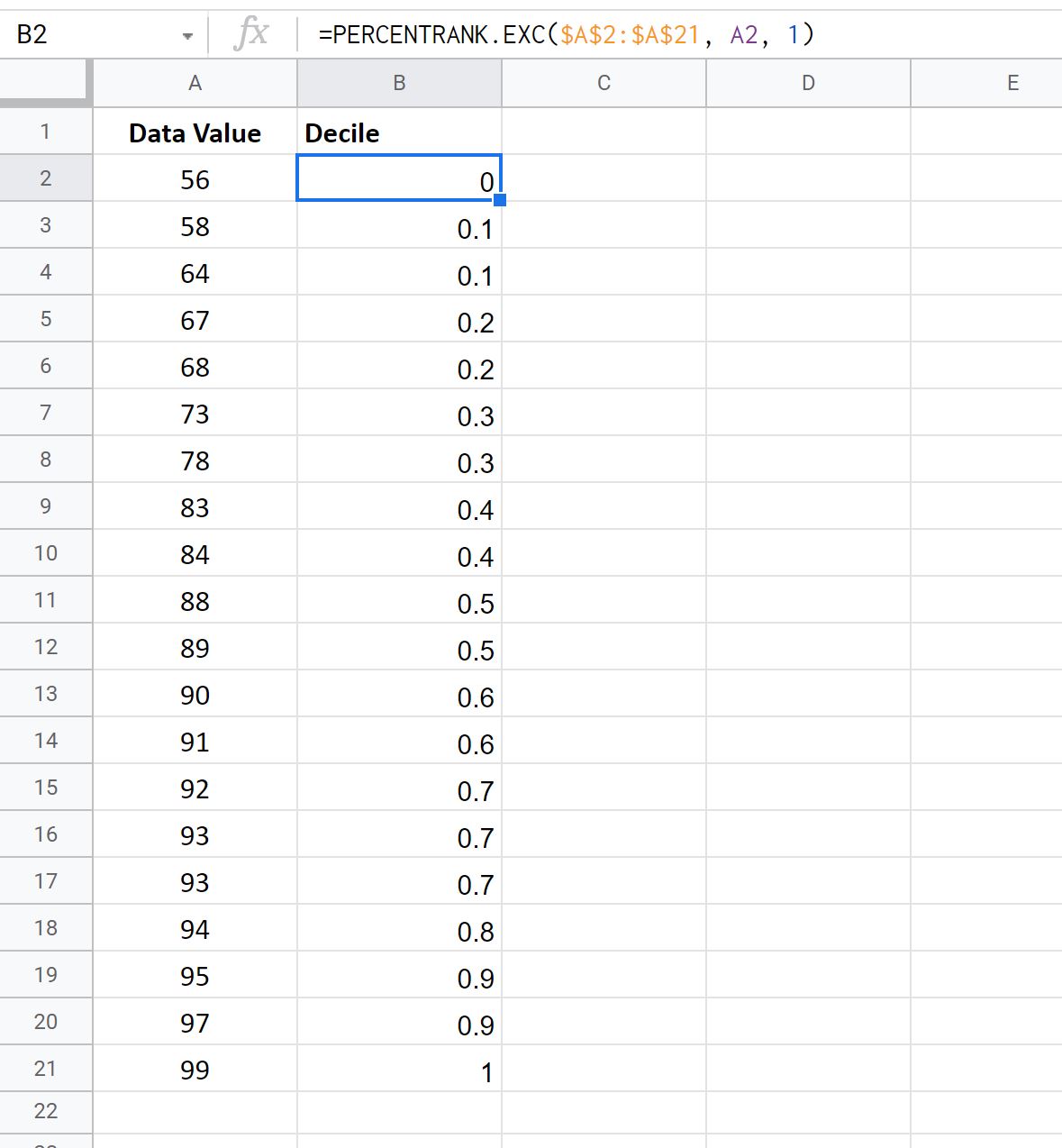Select column E header
1062x1148 pixels.
1012,82
